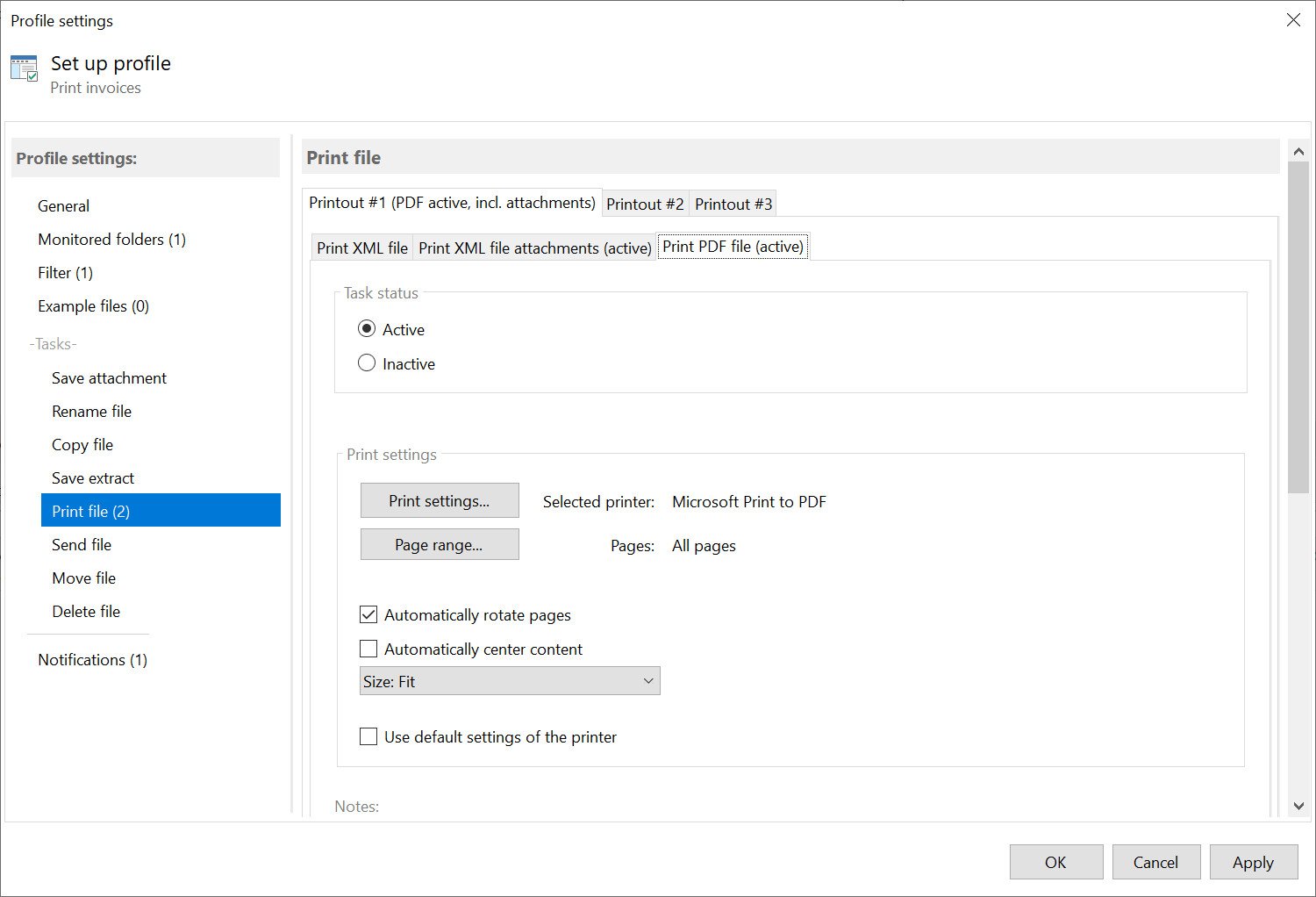
Task: Enable Automatically center content
Action: (x=368, y=649)
